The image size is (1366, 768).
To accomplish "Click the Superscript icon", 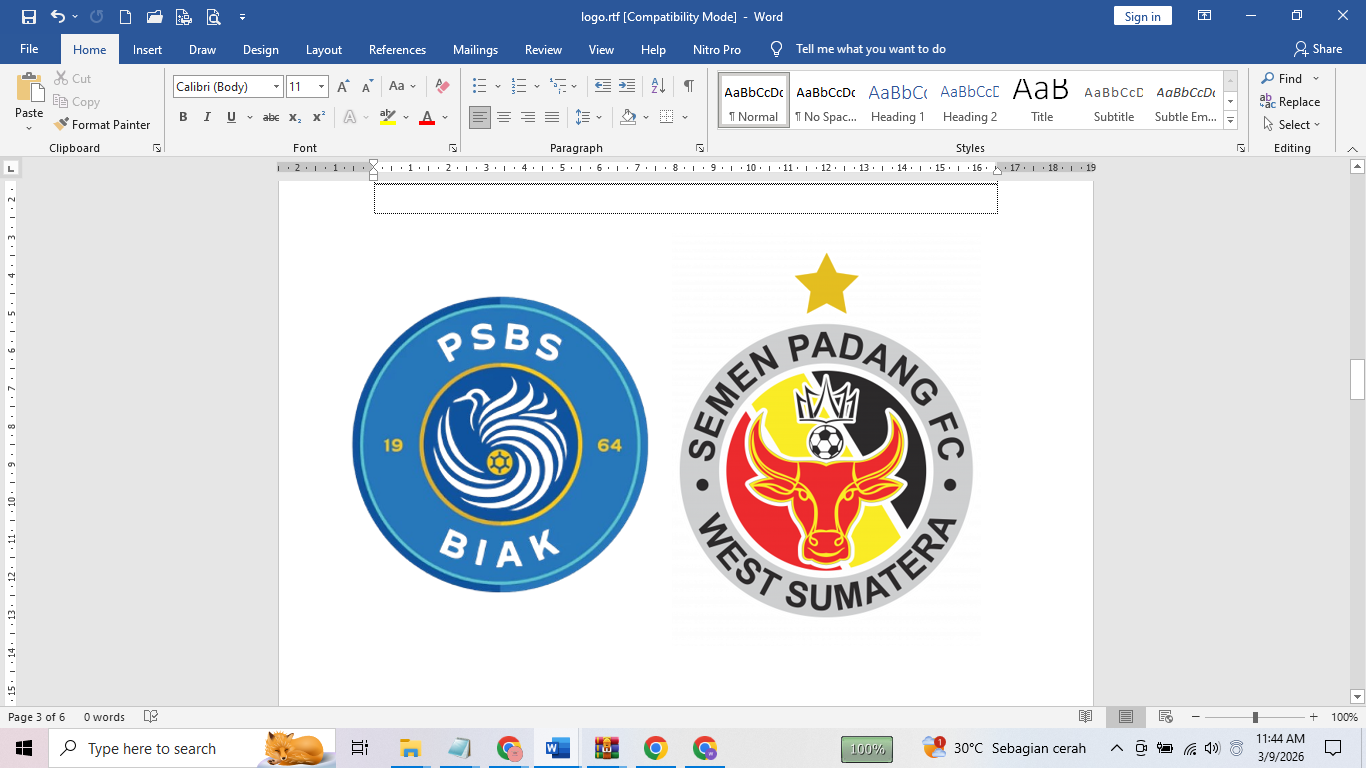I will pos(318,117).
